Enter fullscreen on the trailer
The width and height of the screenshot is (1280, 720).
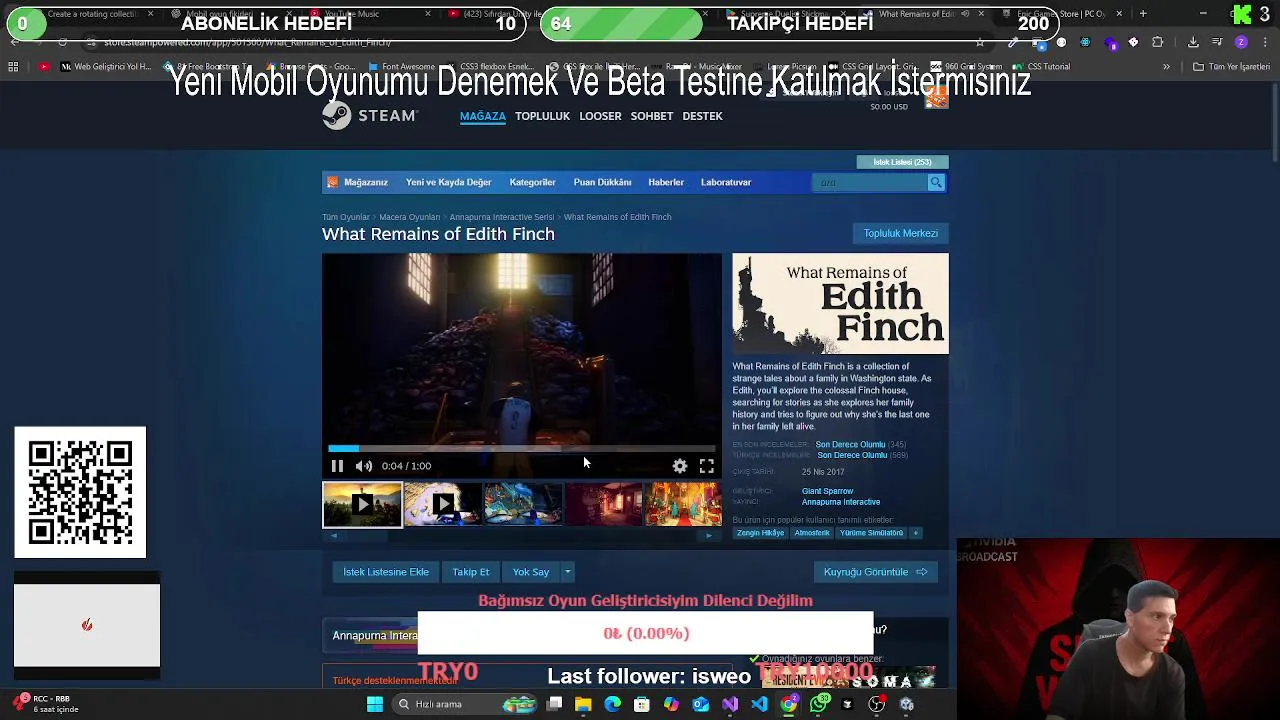point(707,466)
